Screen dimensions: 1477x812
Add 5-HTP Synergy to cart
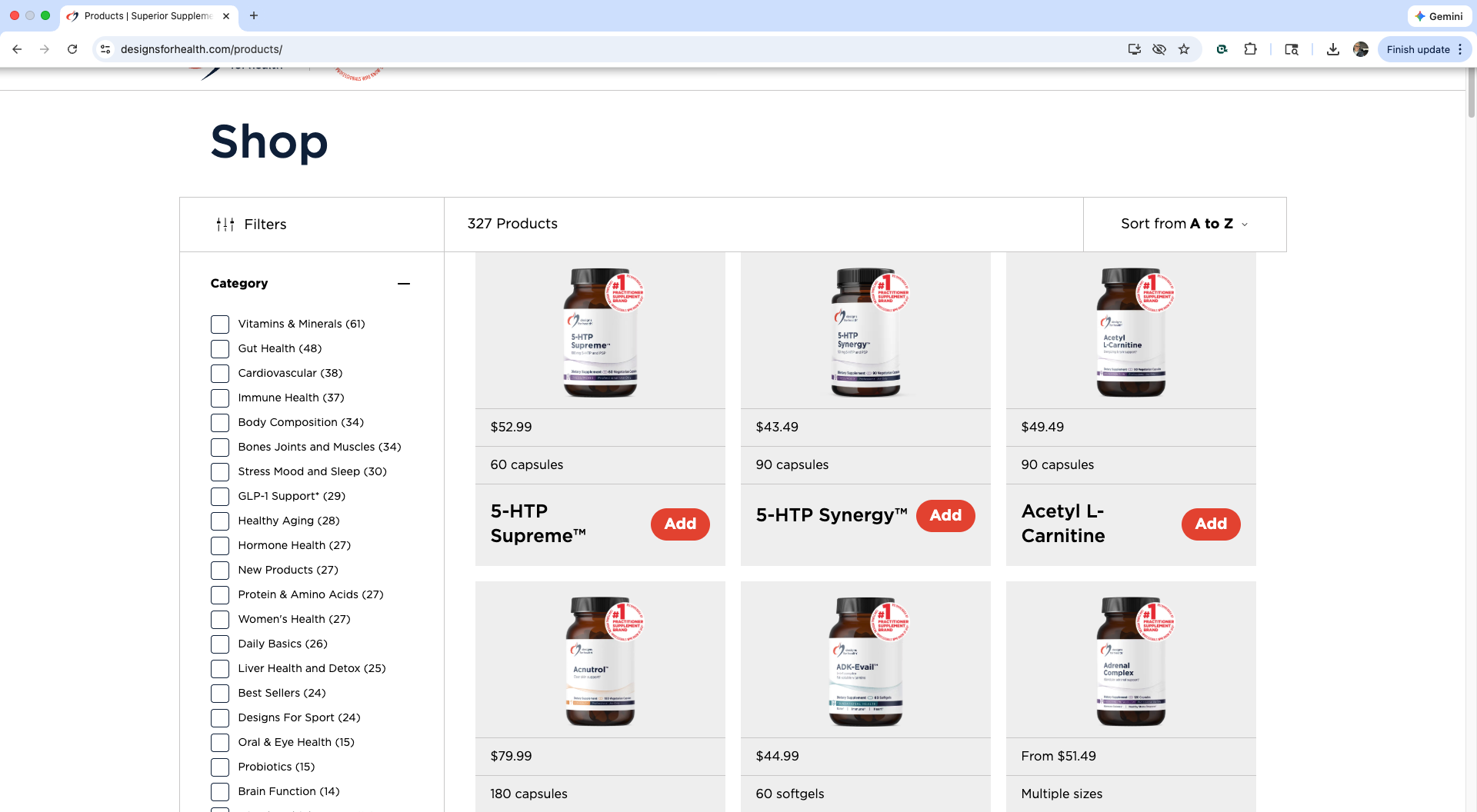(x=945, y=516)
